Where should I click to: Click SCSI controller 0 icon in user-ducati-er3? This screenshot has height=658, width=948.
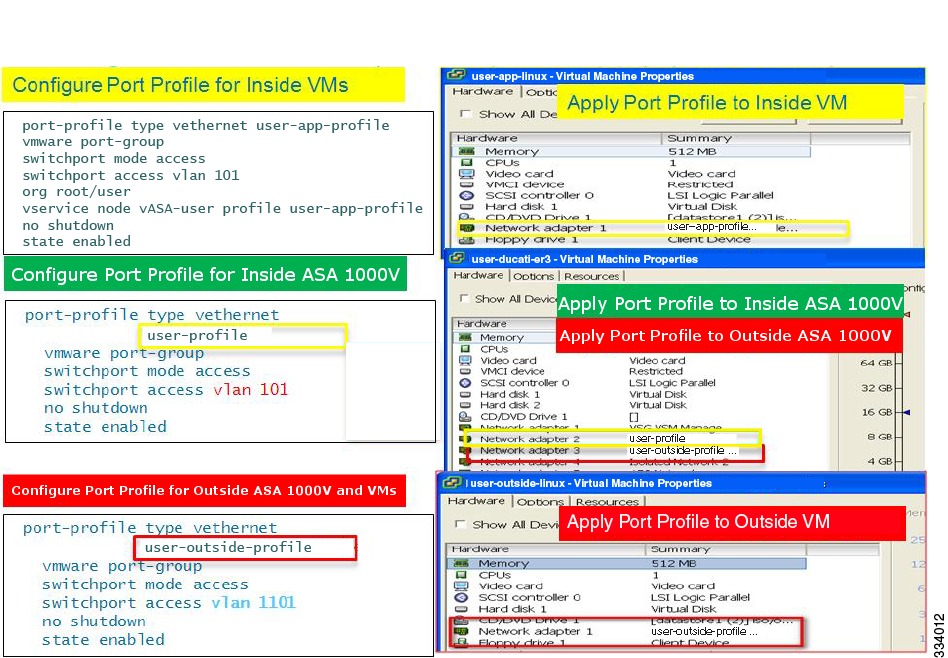coord(465,383)
